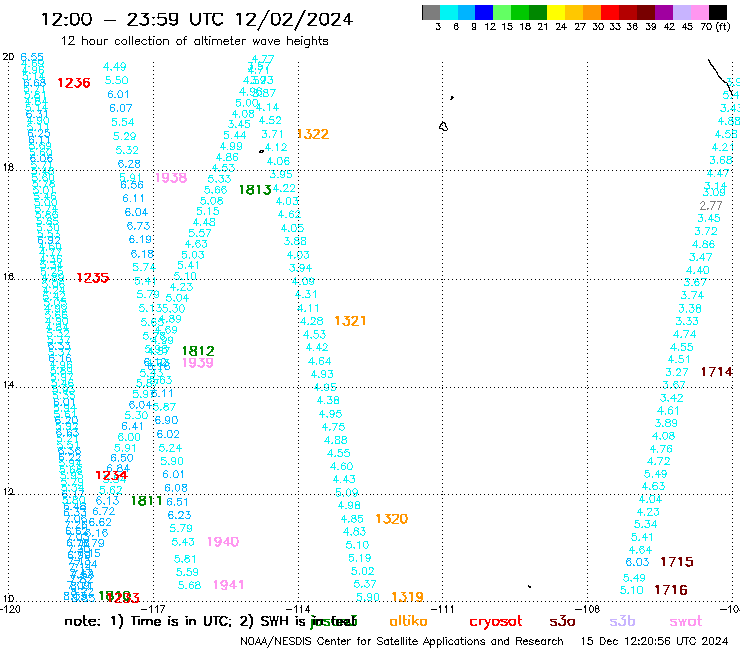Click the s3a pass label 1714

click(x=716, y=372)
